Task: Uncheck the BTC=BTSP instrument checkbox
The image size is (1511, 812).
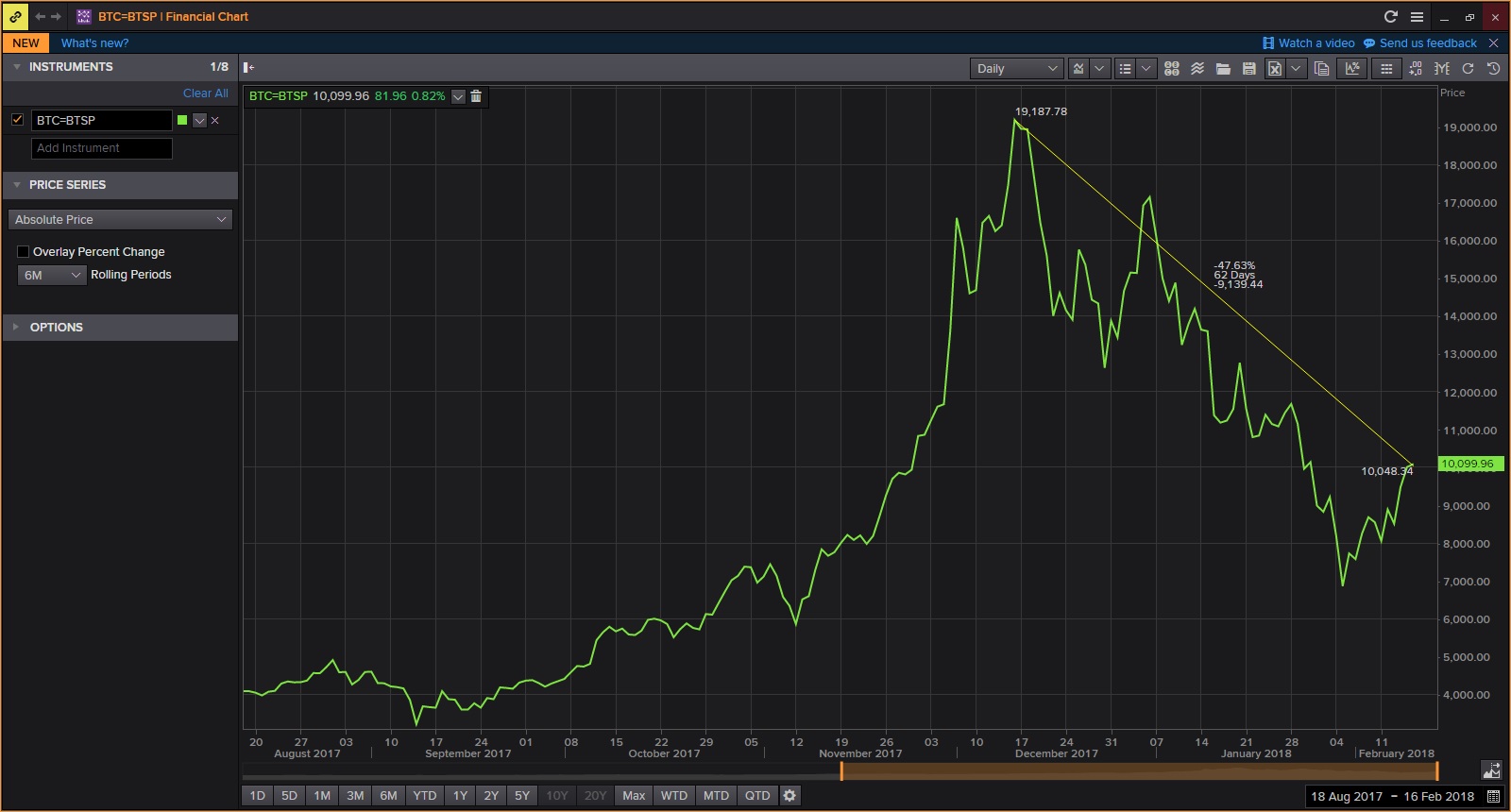Action: pos(17,120)
